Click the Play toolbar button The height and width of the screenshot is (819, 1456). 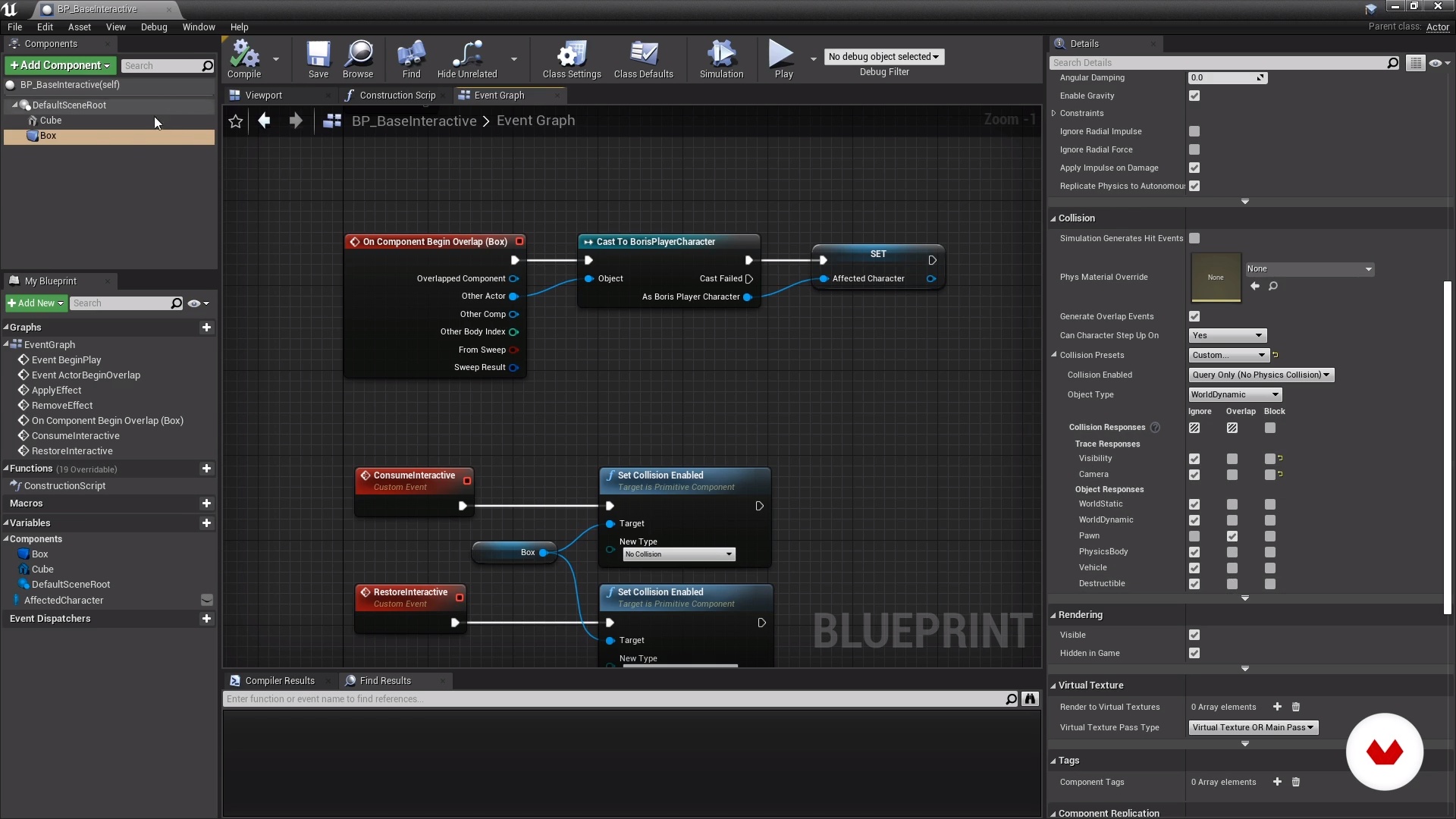pos(783,59)
